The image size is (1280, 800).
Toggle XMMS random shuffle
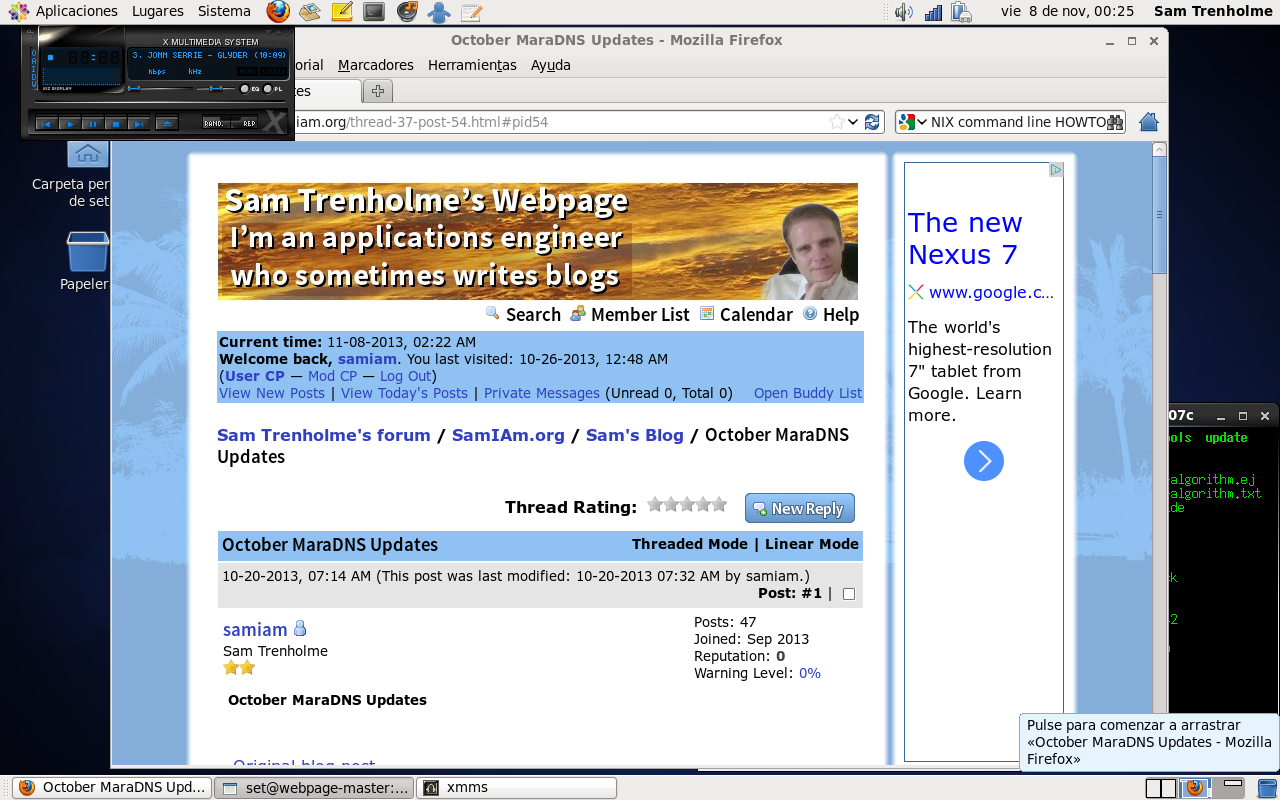point(215,123)
